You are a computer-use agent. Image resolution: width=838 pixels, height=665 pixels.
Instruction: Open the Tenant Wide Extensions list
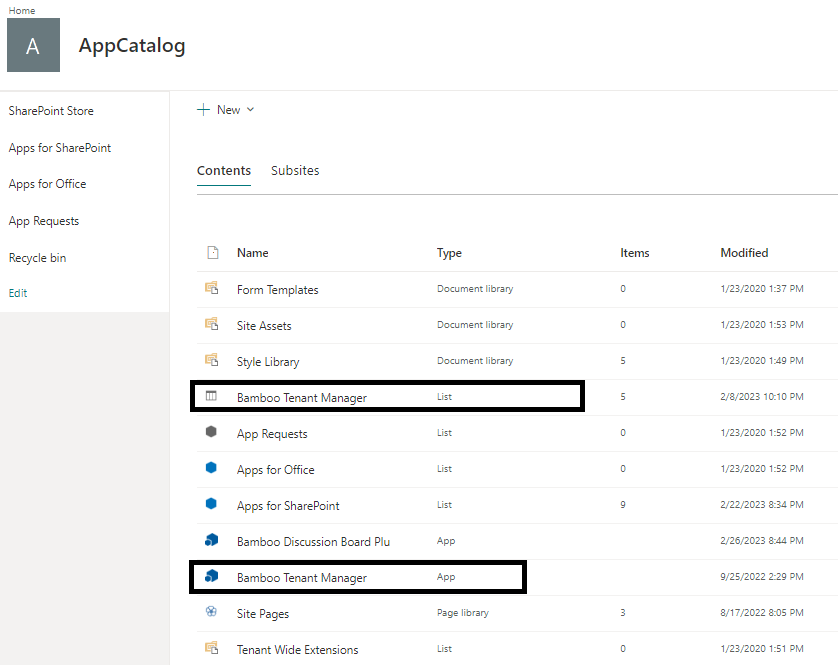tap(298, 650)
